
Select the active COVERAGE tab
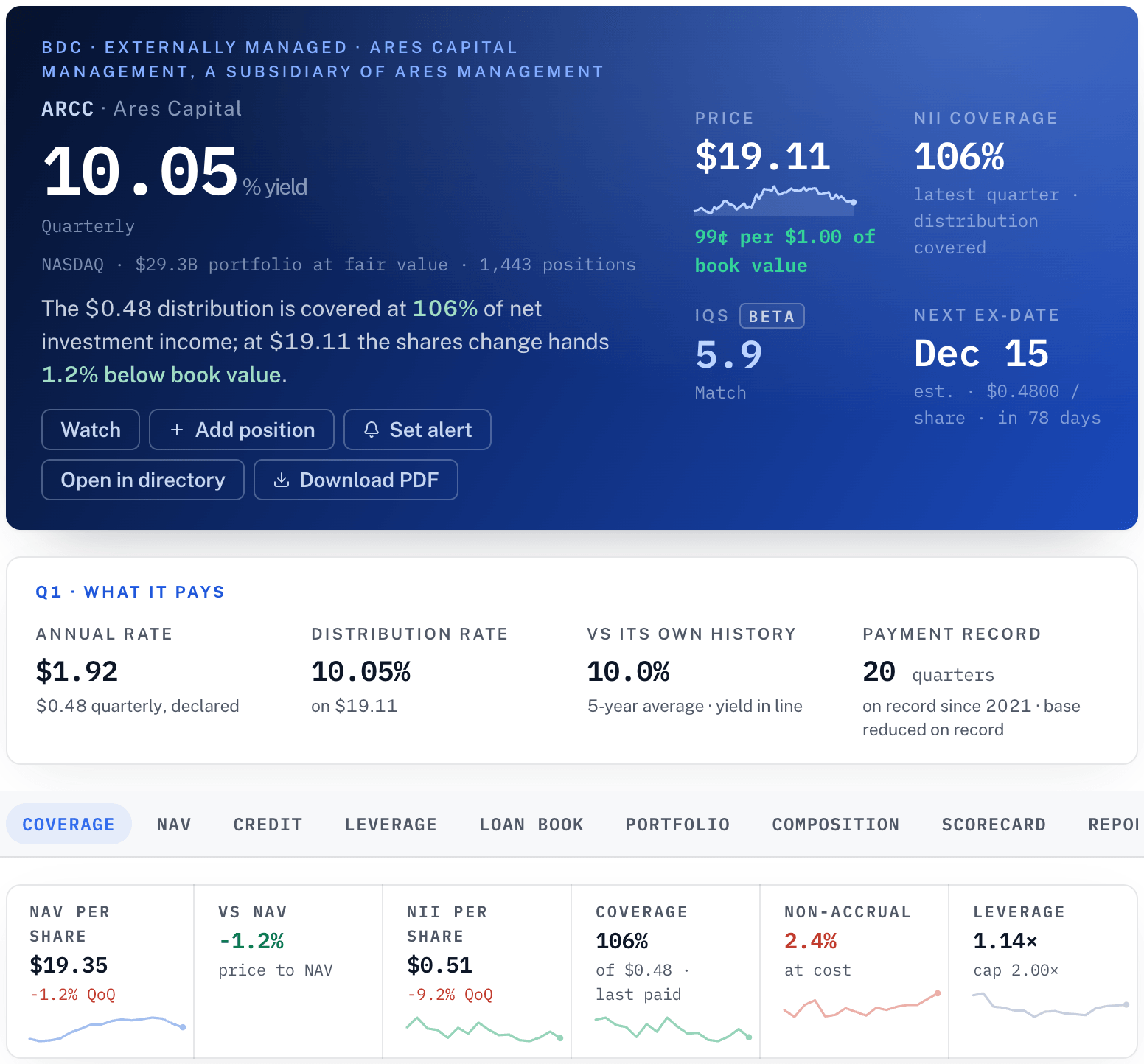pos(69,825)
